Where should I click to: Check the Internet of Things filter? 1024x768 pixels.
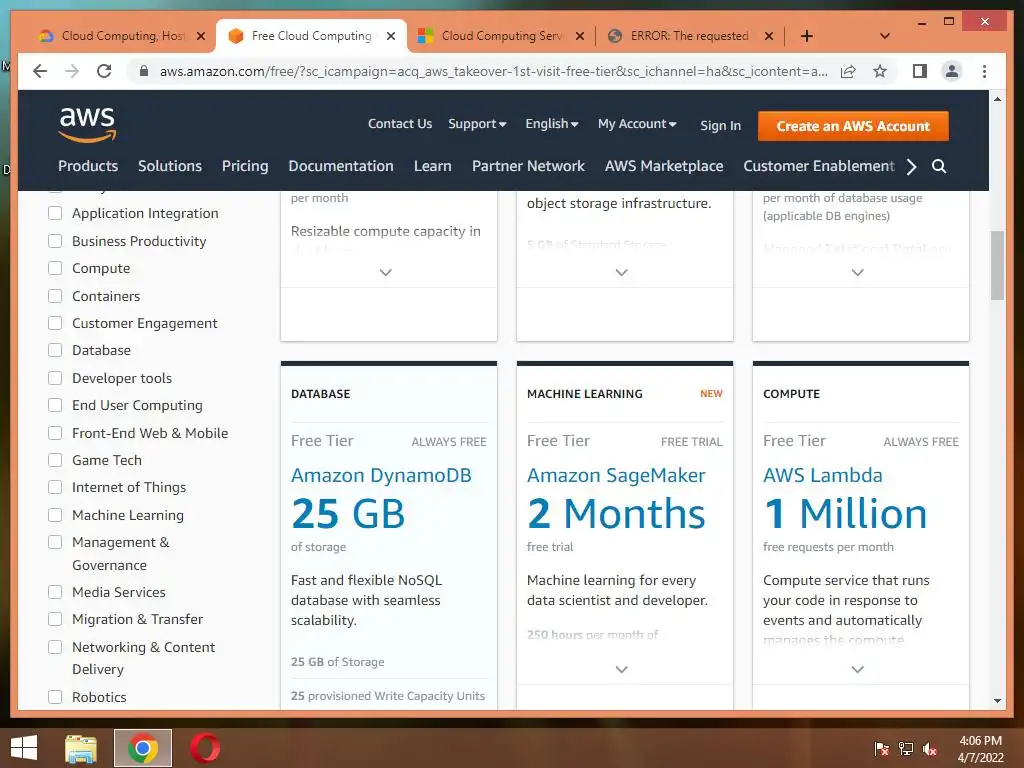[x=56, y=487]
